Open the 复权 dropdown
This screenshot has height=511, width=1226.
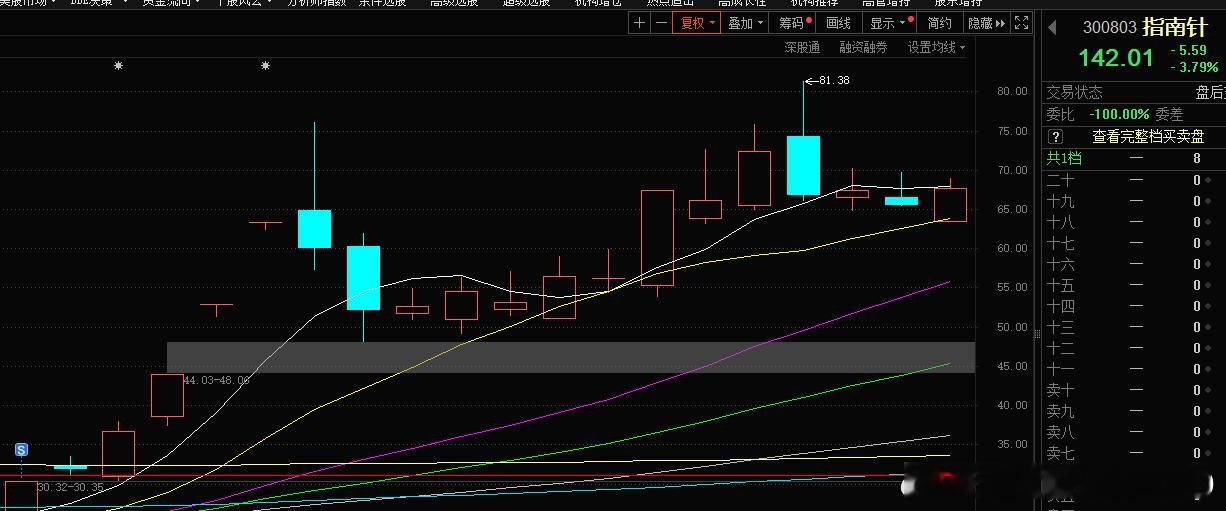point(696,23)
